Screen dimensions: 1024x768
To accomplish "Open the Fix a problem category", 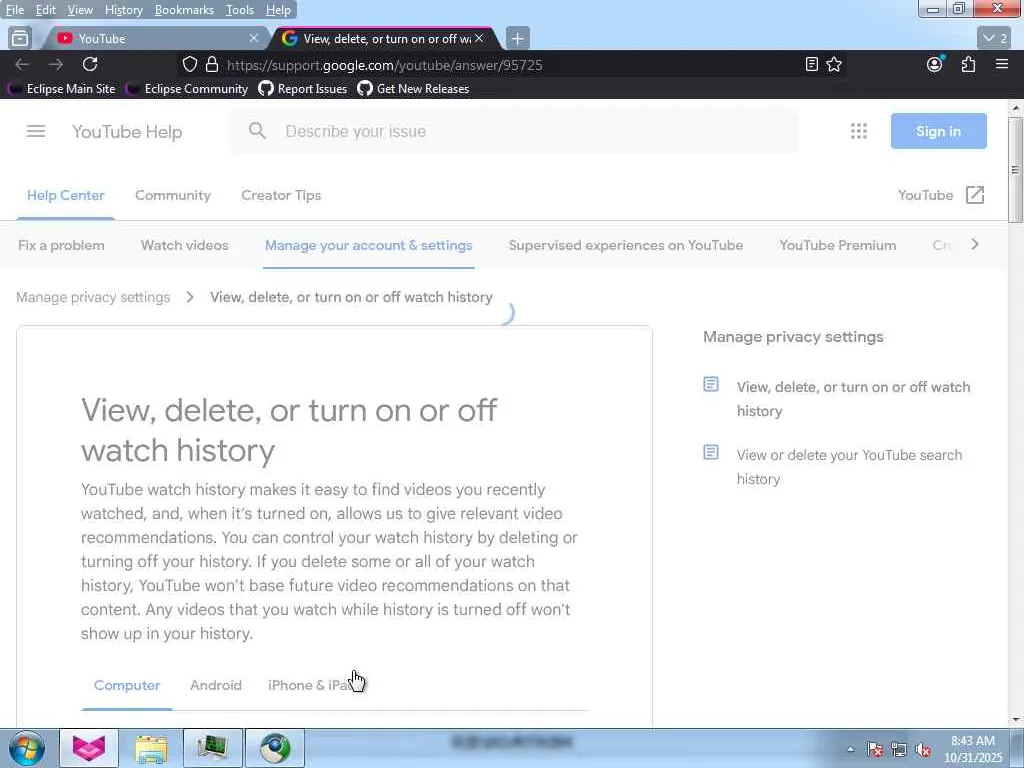I will pyautogui.click(x=61, y=246).
